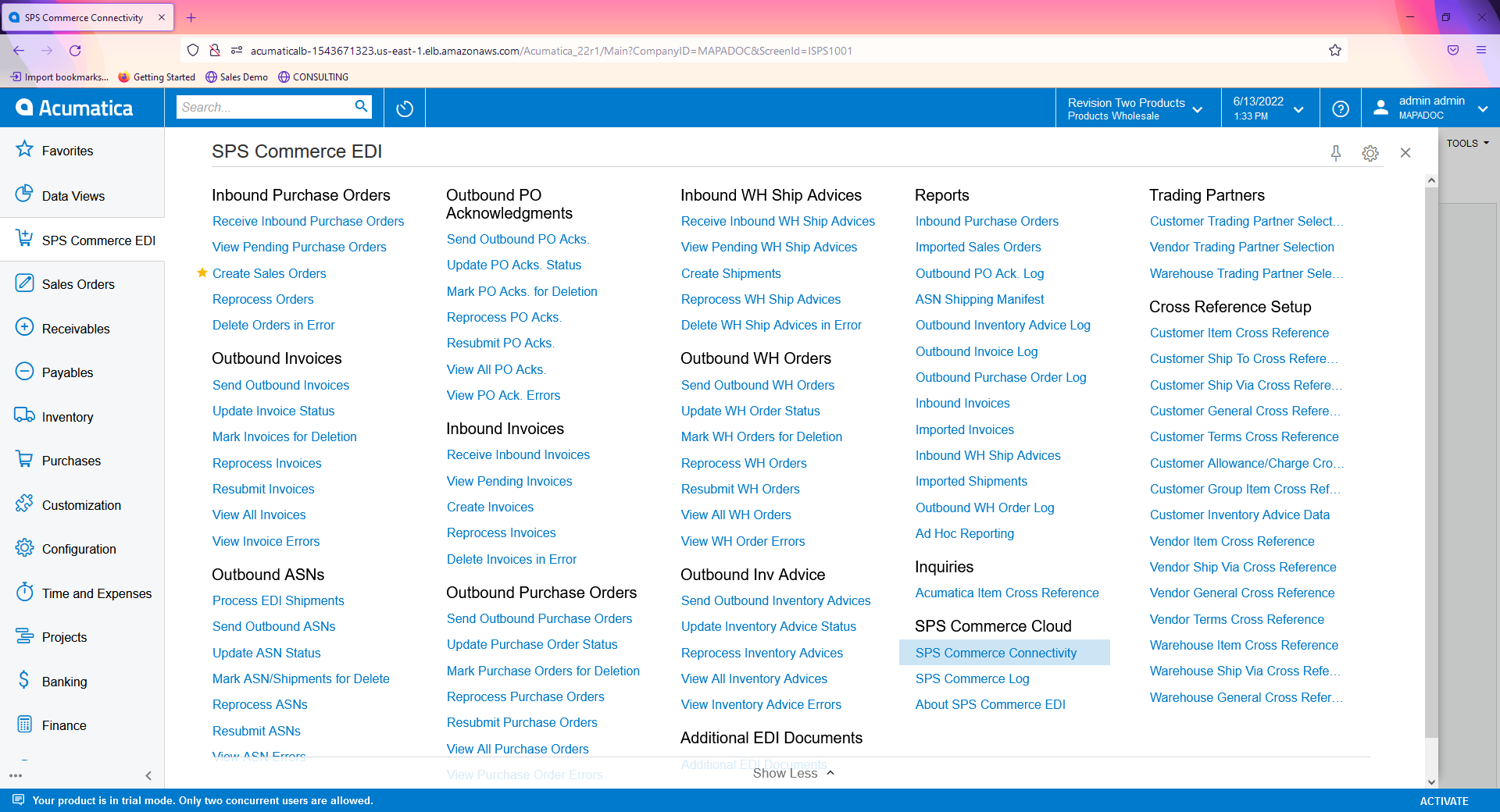
Task: Click ACTIVATE in the trial bar
Action: click(1444, 801)
